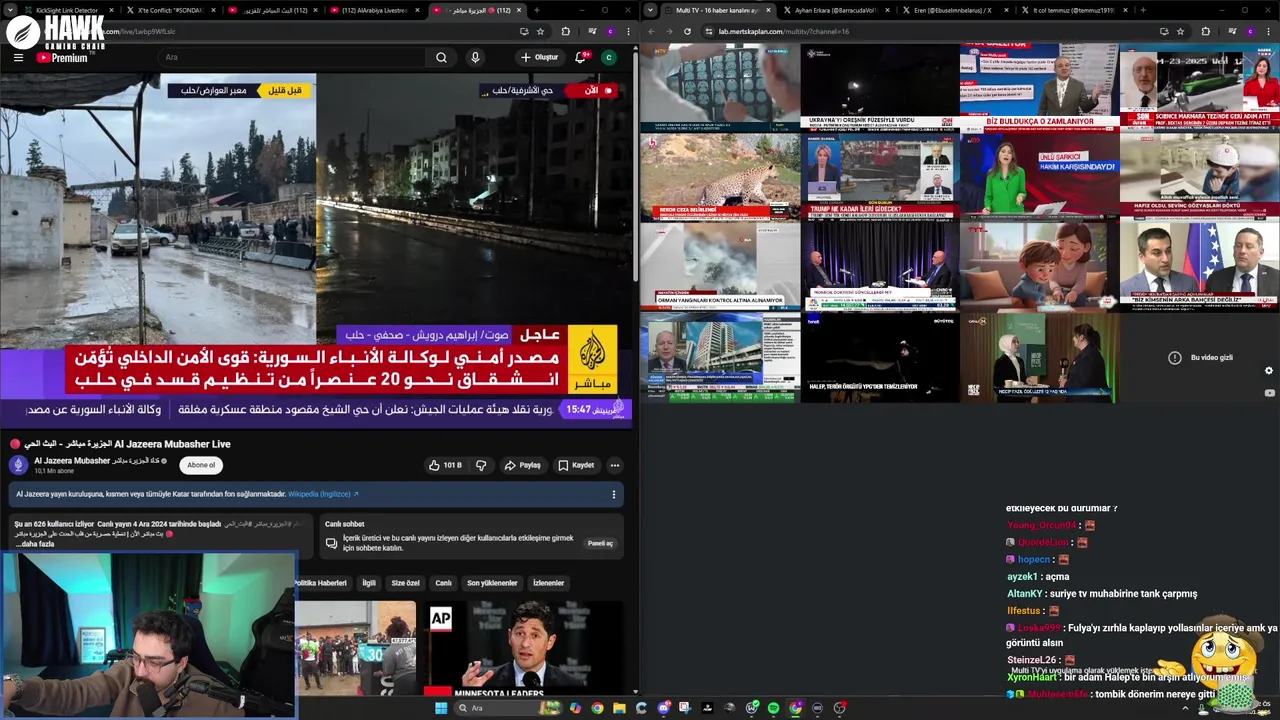Open Wikipedia (İngilizce) link
The image size is (1280, 720).
click(x=323, y=494)
